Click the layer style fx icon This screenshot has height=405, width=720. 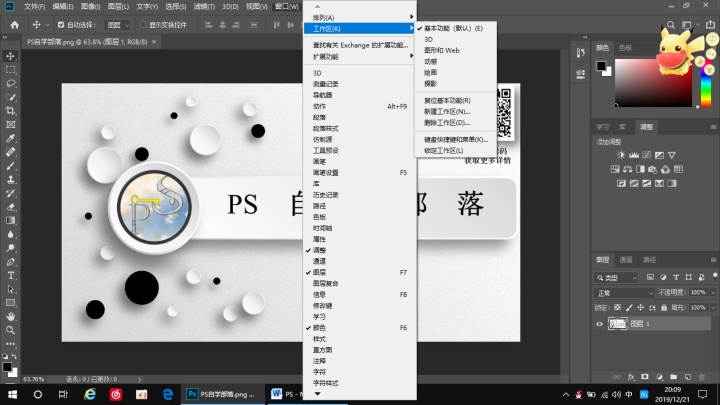[631, 377]
